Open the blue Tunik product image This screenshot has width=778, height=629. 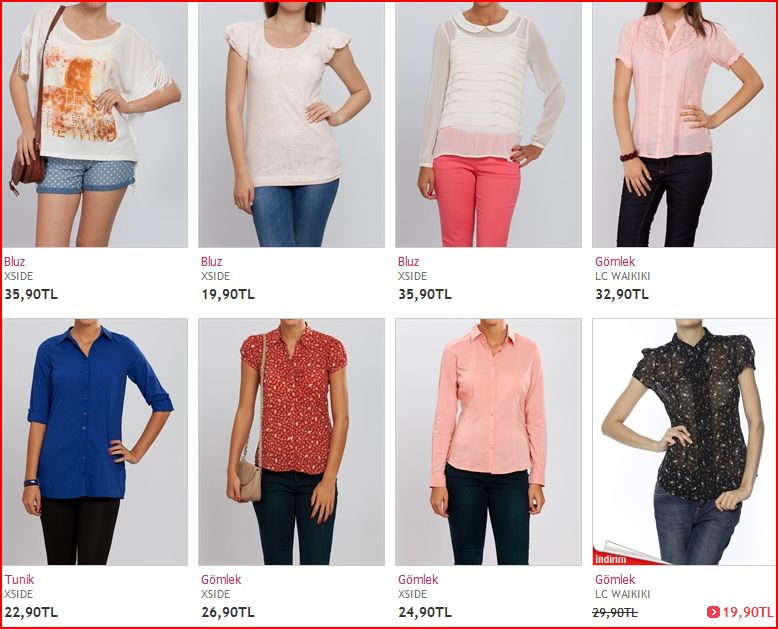[x=95, y=441]
